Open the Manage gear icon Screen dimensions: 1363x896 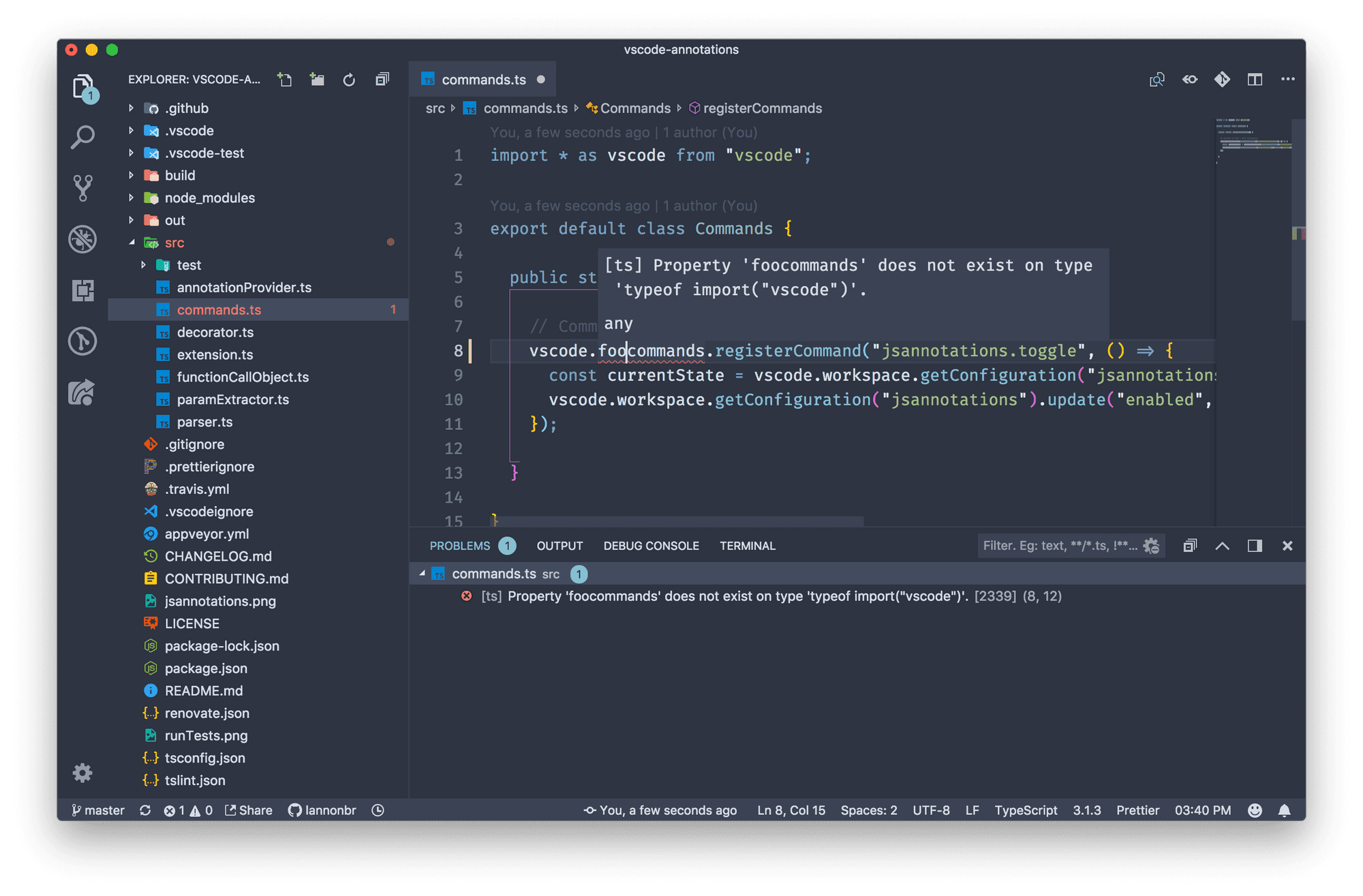82,773
